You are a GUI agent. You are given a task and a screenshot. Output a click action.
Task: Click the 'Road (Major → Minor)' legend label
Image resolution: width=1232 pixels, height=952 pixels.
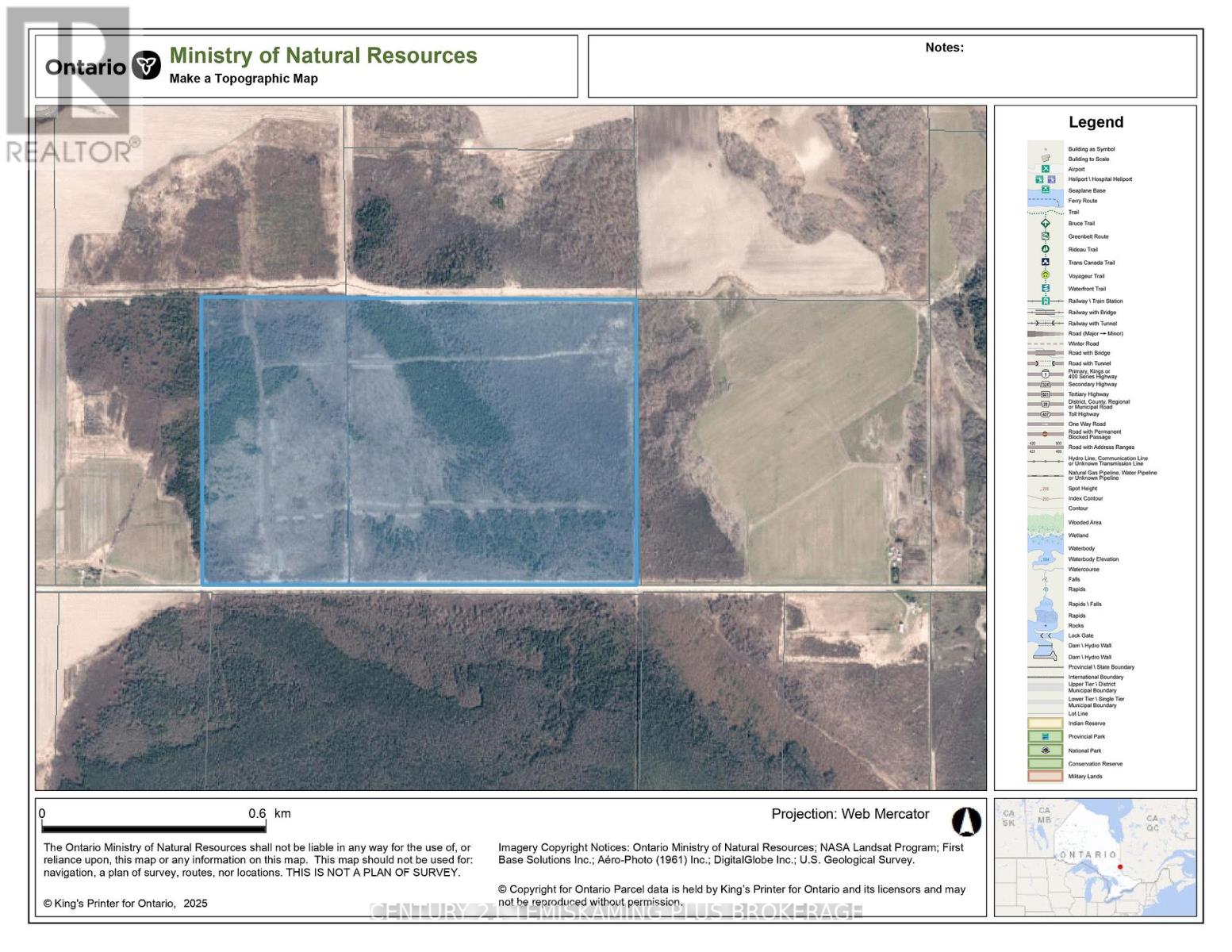pyautogui.click(x=1095, y=333)
